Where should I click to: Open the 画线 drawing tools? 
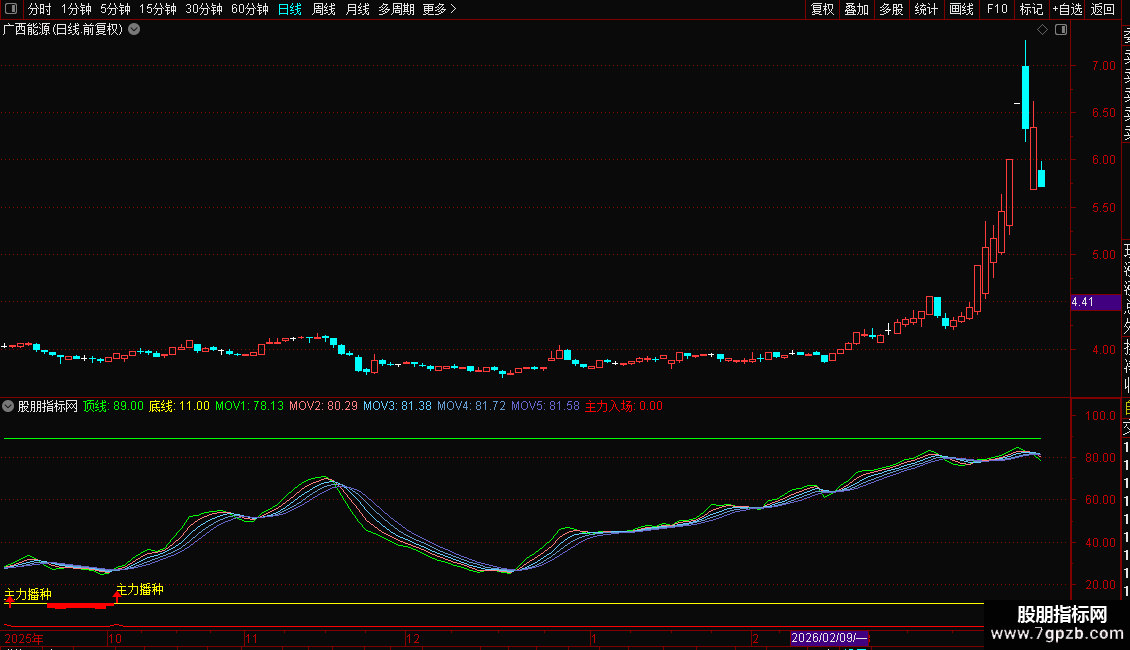[x=961, y=9]
